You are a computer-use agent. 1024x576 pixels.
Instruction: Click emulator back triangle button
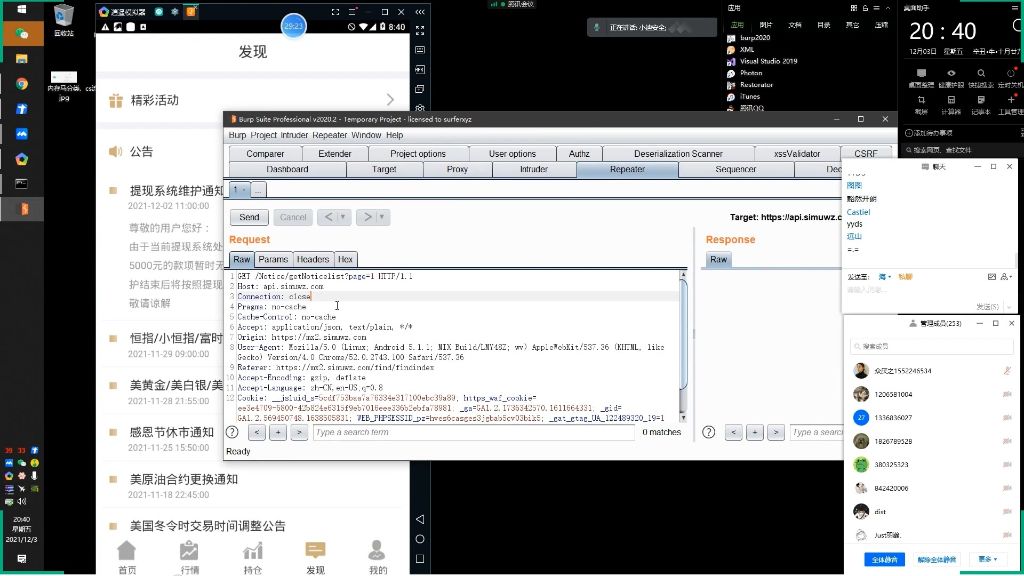click(420, 519)
